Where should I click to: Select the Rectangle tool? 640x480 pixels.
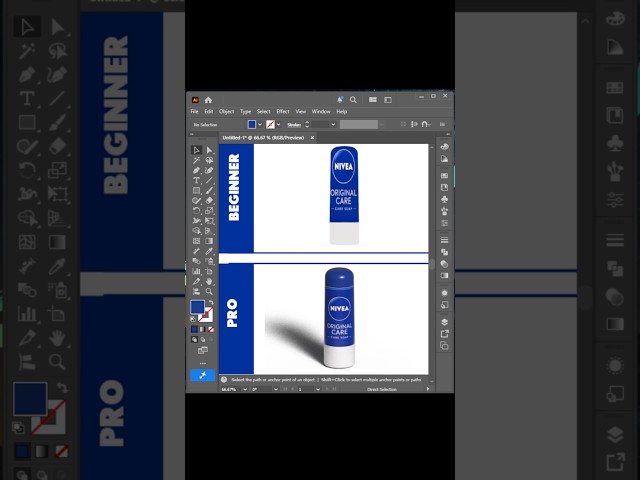pos(196,191)
